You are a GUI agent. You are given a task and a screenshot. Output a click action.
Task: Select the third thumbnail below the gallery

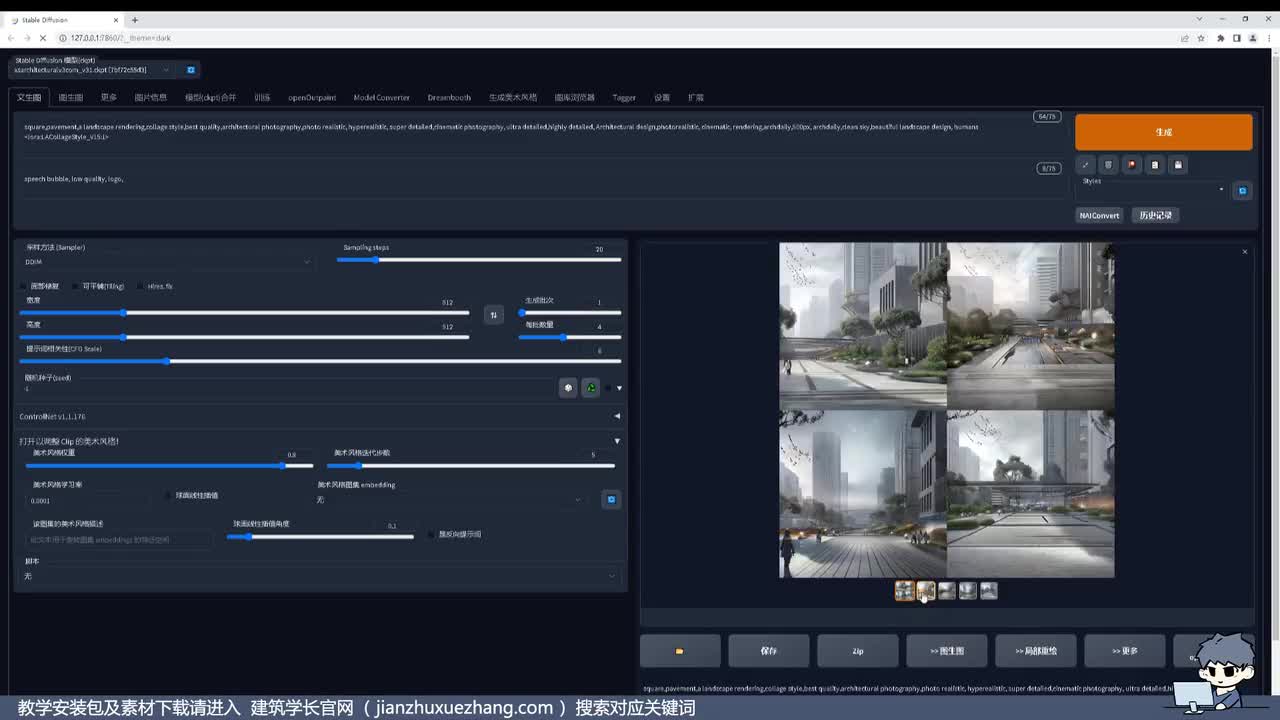pos(947,591)
